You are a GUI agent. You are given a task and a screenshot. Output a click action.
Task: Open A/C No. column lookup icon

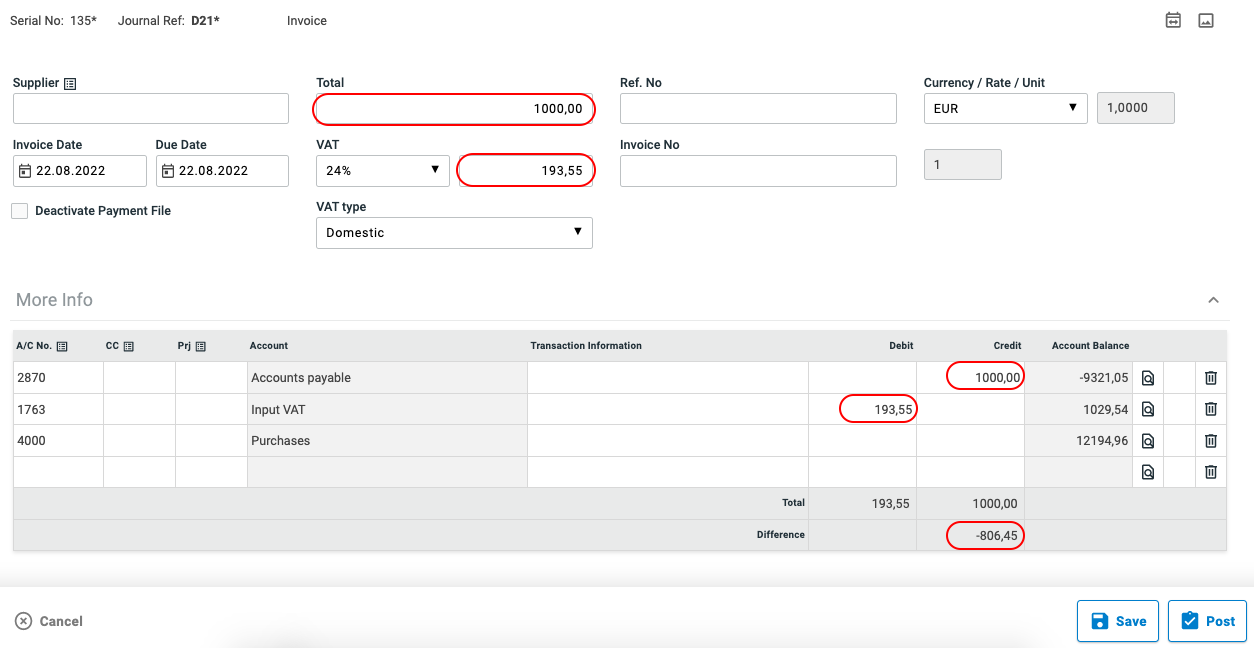click(x=62, y=346)
